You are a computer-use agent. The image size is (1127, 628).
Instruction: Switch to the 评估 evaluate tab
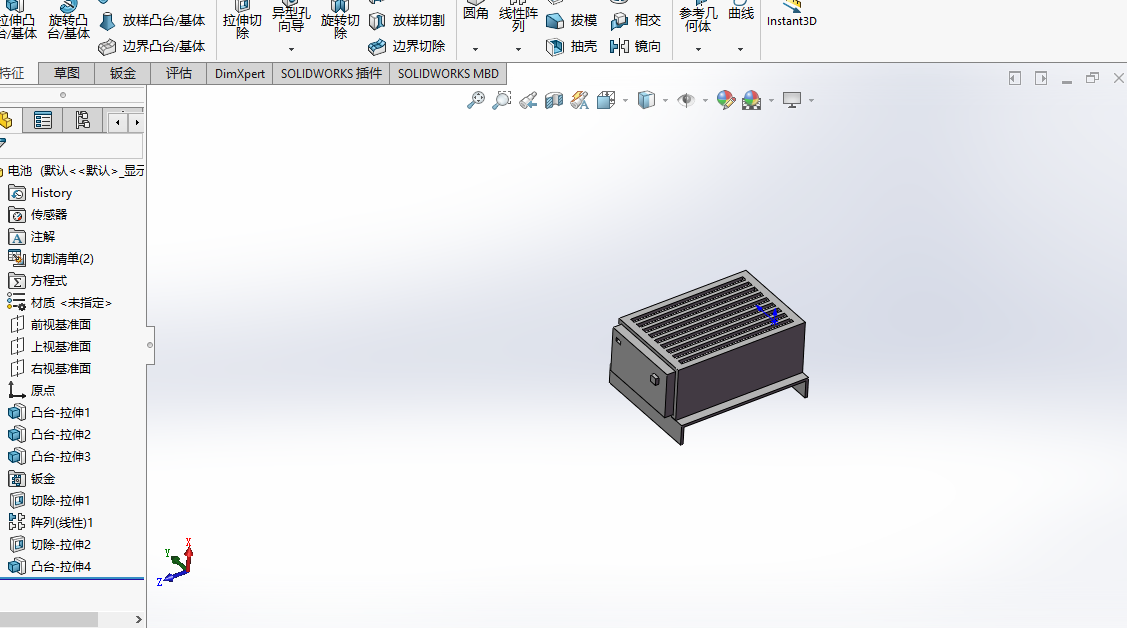coord(179,73)
